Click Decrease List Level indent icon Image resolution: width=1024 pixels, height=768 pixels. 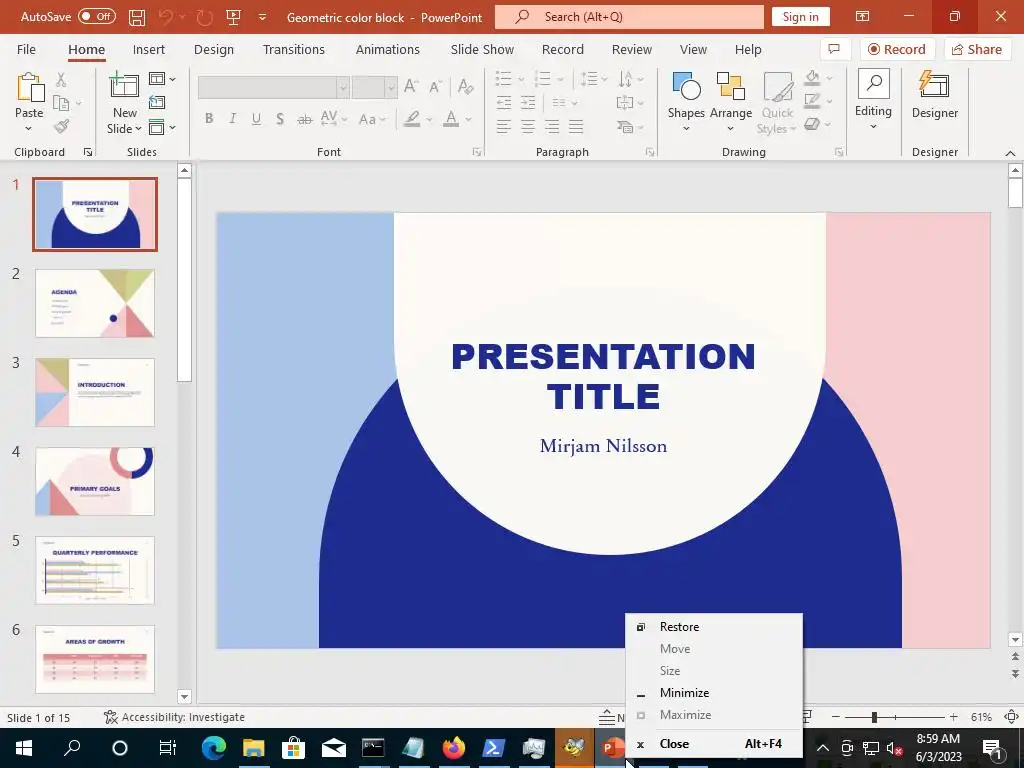[x=504, y=103]
